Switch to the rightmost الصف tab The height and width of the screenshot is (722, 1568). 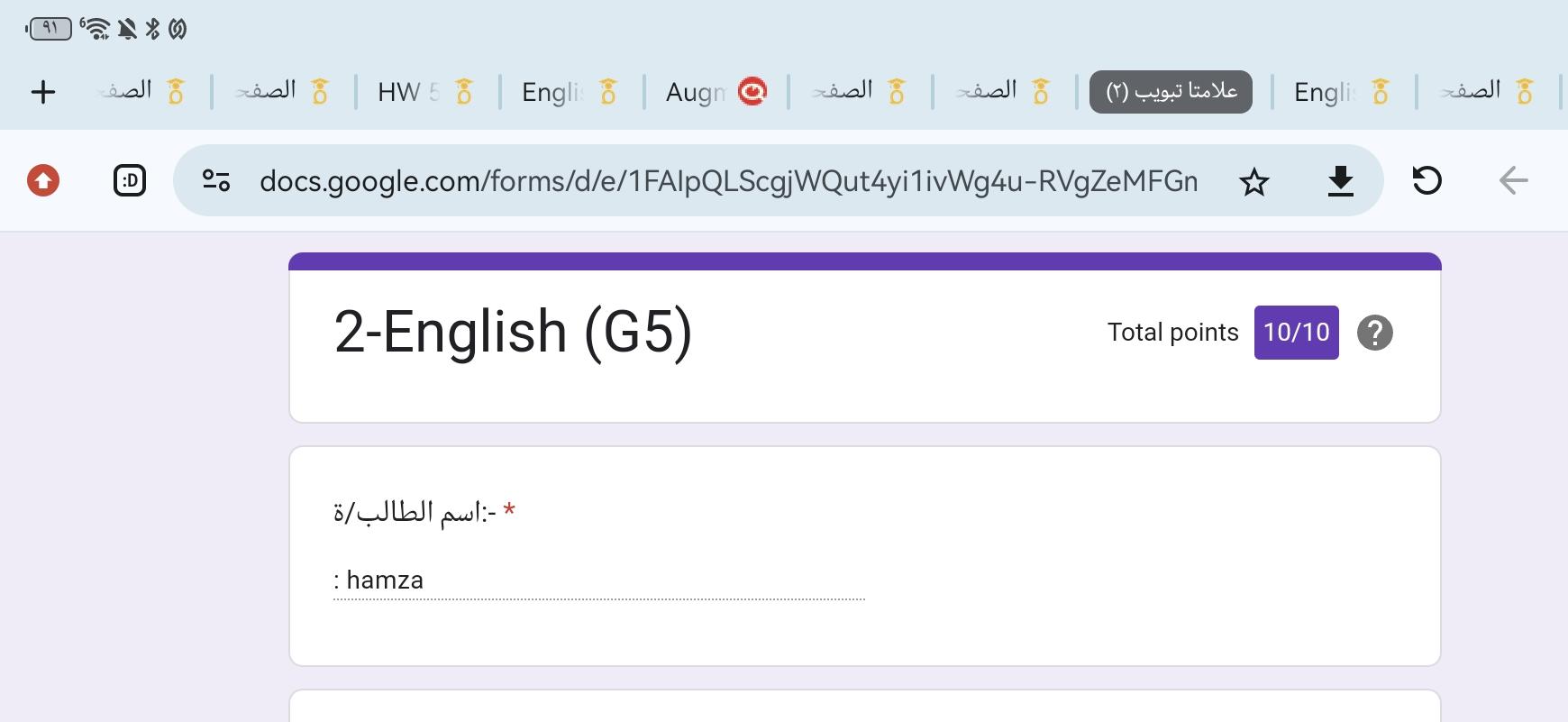[x=1487, y=92]
